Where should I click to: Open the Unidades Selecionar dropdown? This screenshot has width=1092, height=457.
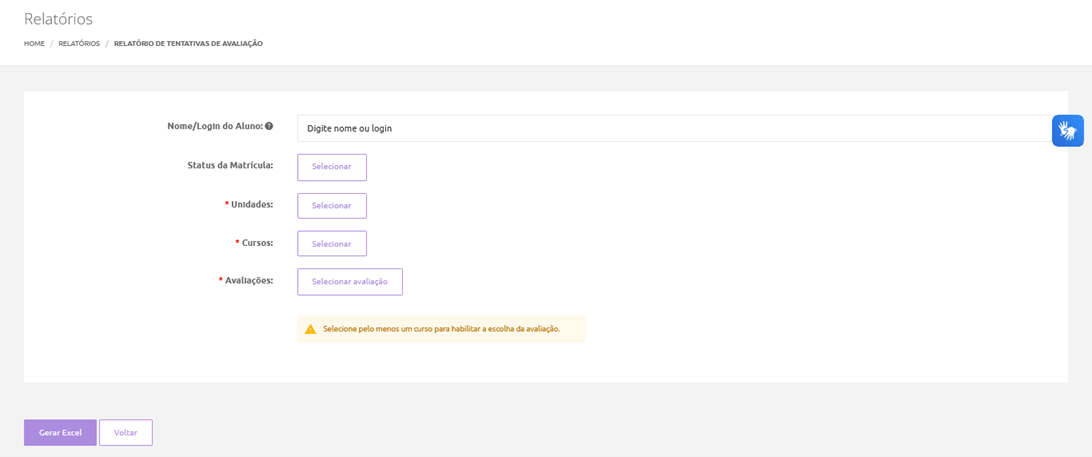332,206
